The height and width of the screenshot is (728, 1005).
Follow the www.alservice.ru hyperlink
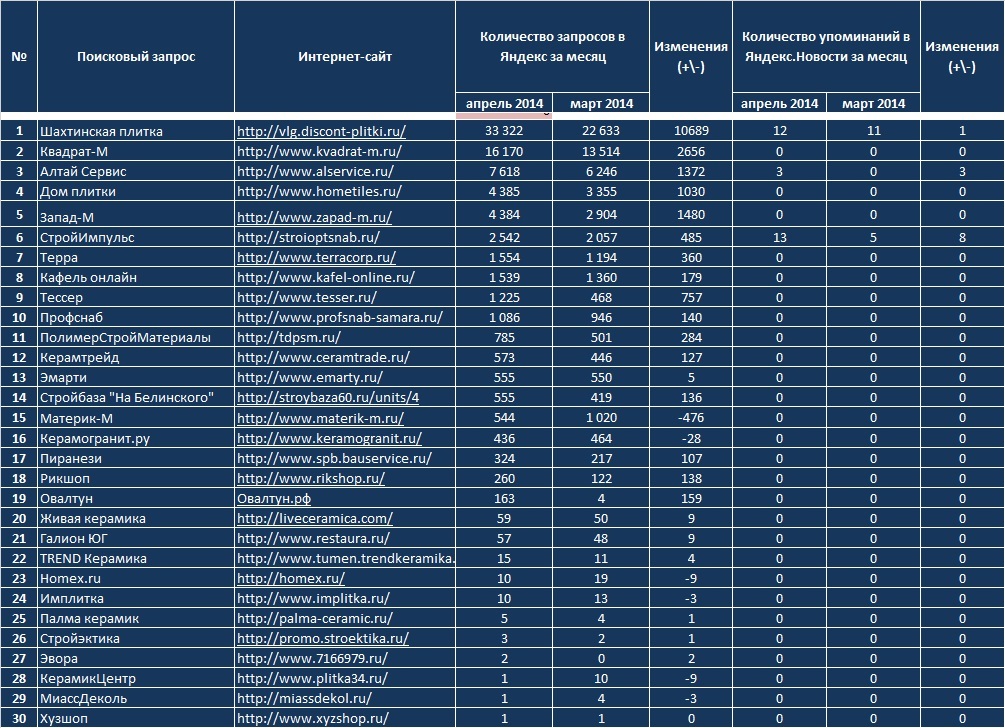[315, 171]
